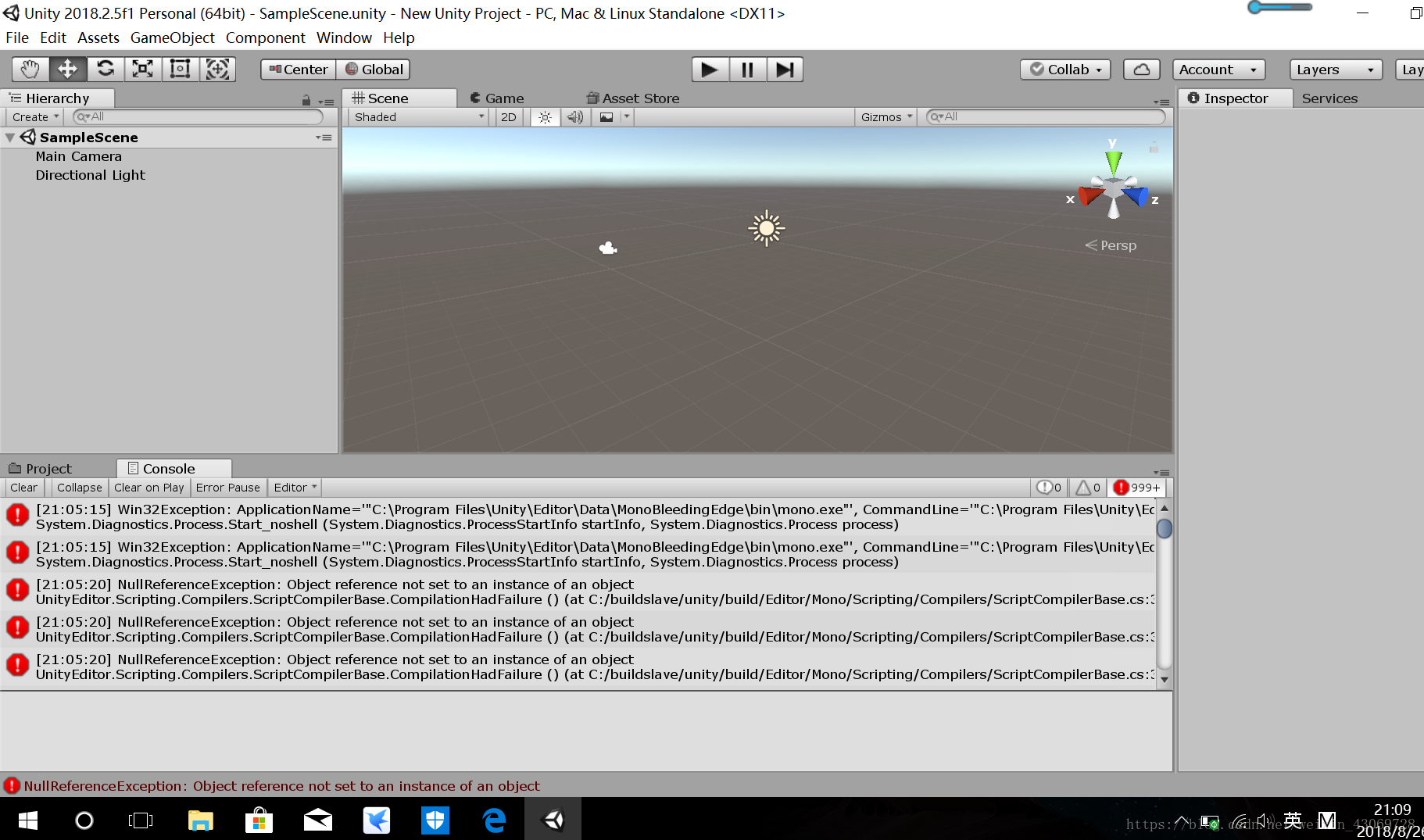Open the Edit menu
Viewport: 1424px width, 840px height.
point(53,38)
